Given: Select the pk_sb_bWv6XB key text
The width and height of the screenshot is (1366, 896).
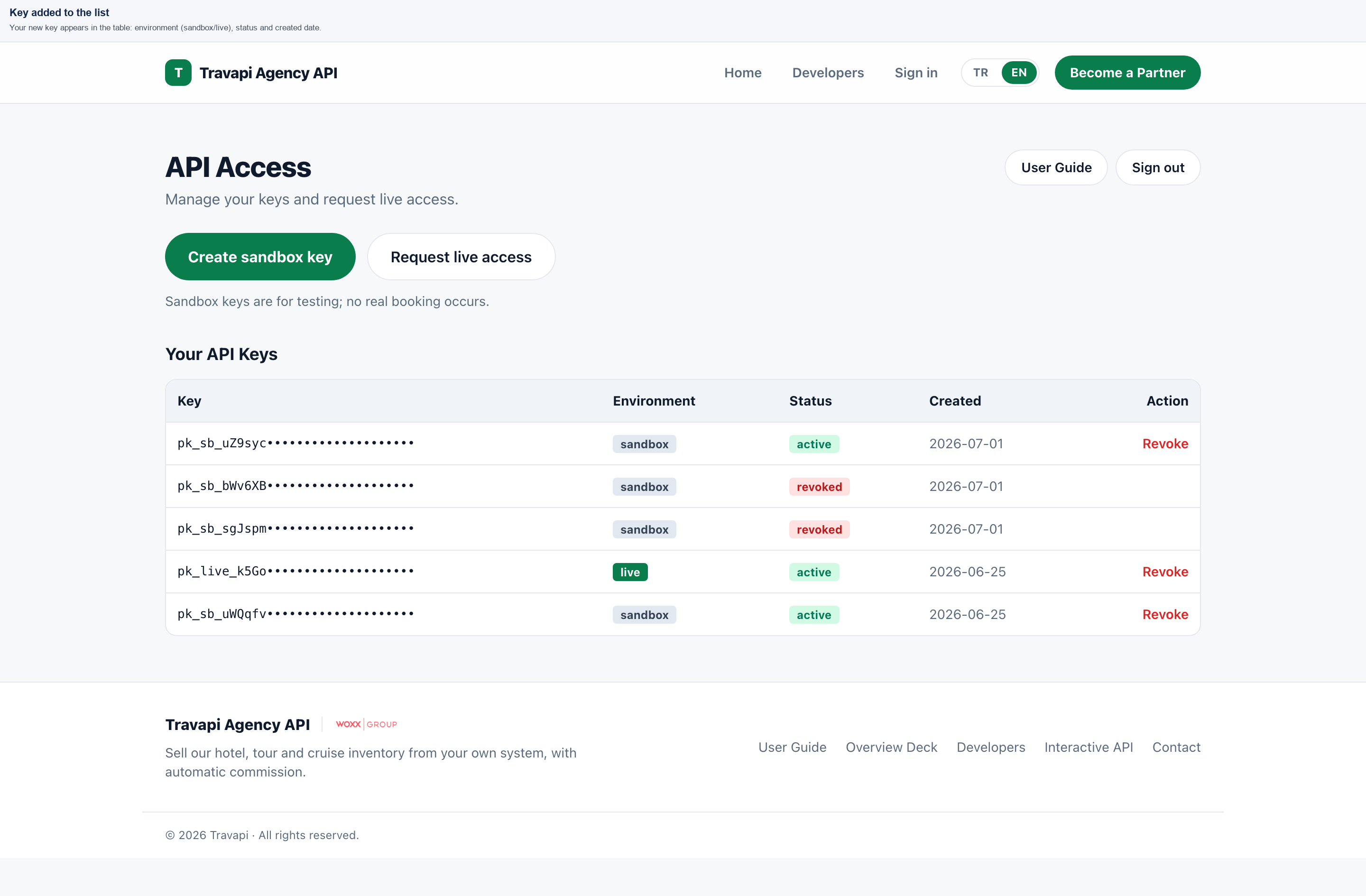Looking at the screenshot, I should pos(295,486).
